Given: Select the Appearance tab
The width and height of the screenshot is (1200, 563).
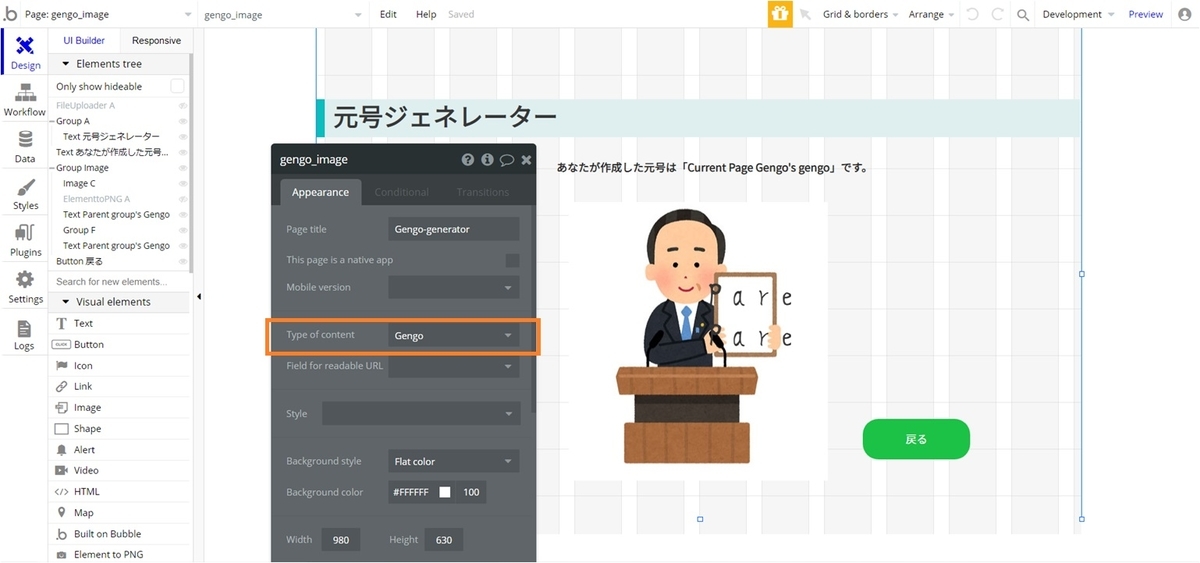Looking at the screenshot, I should tap(320, 192).
